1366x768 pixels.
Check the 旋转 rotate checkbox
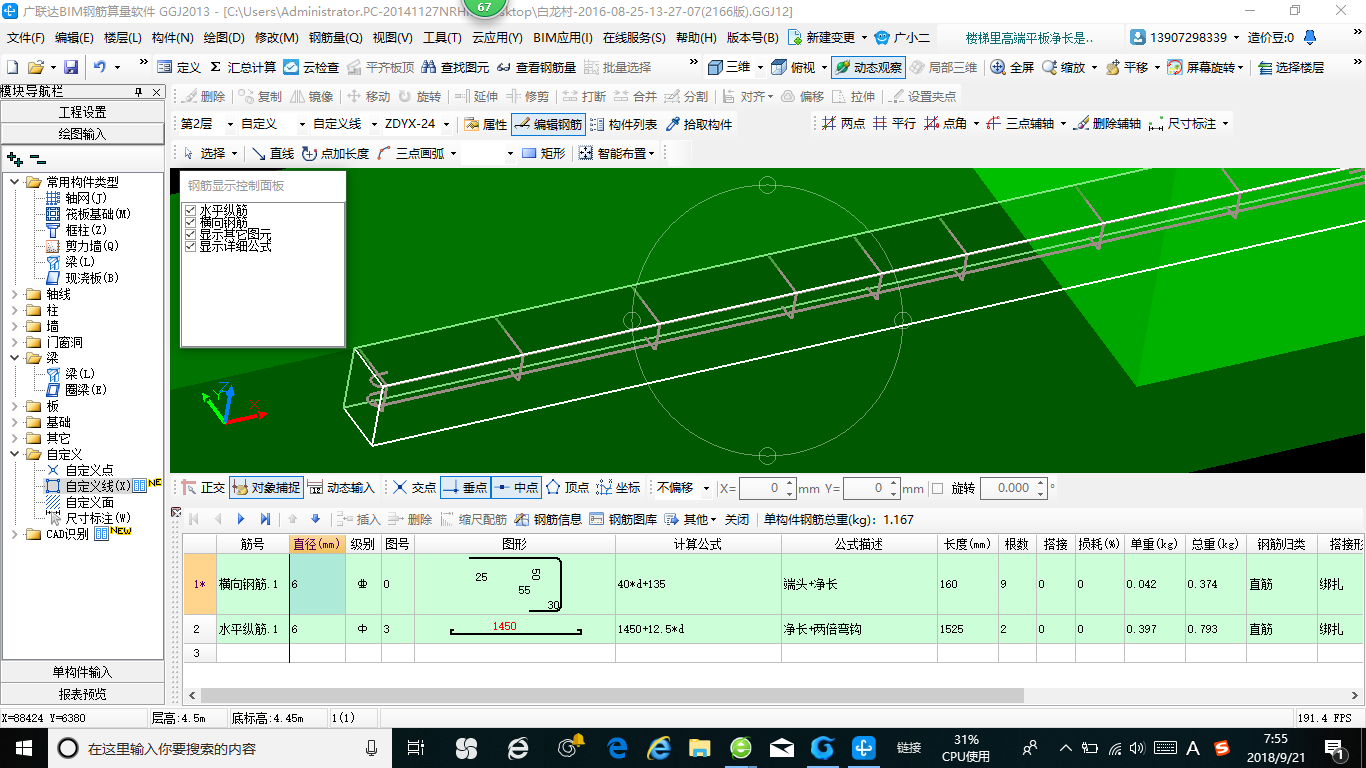937,489
